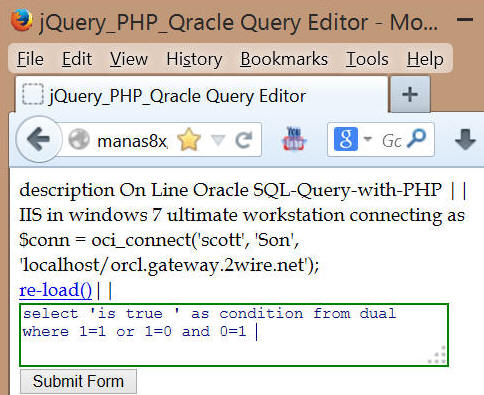Click the text '$conn = oci_connect('scott', 'Son','
Screen dimensions: 484x395
tap(159, 240)
